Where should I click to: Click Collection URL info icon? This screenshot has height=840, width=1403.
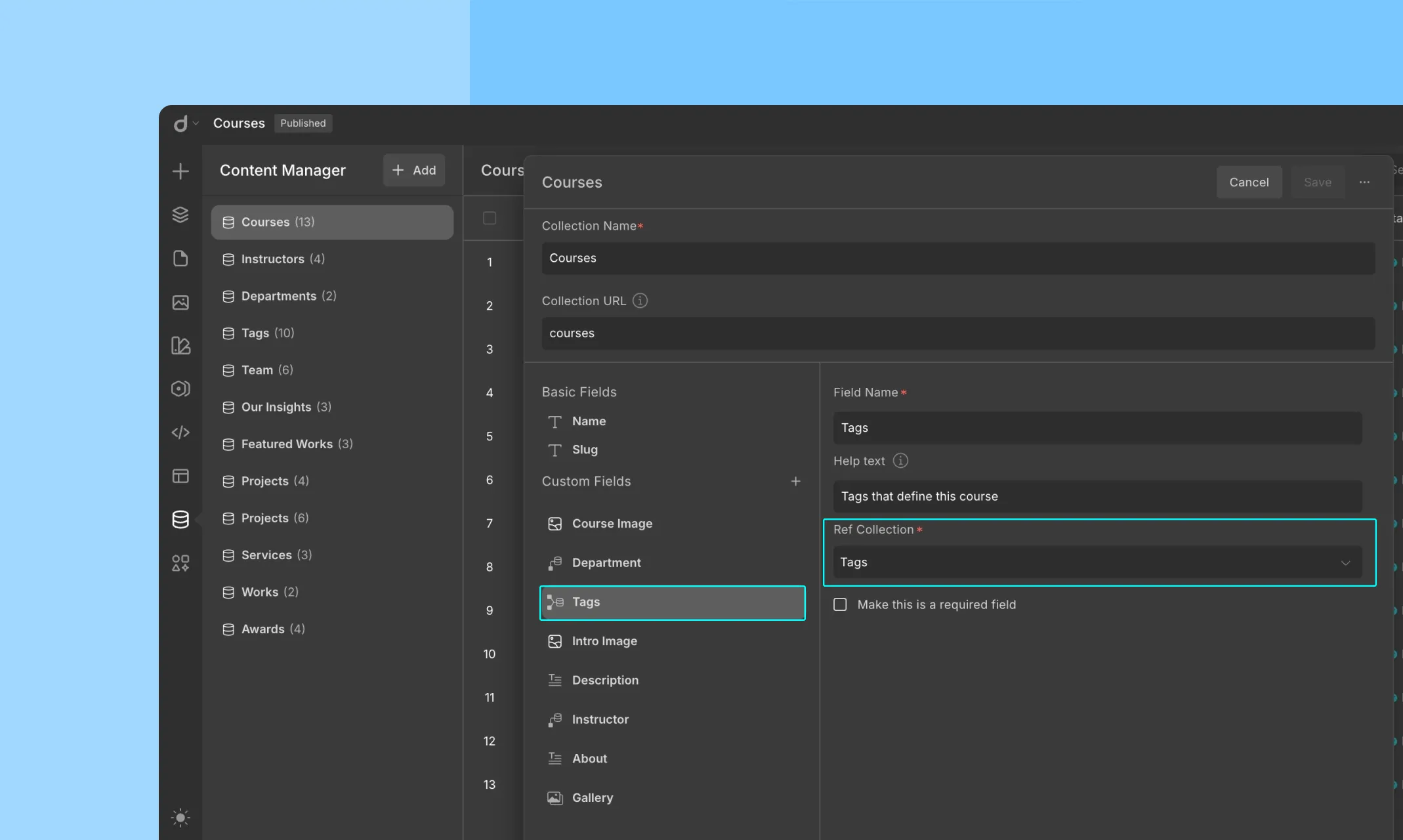coord(640,301)
